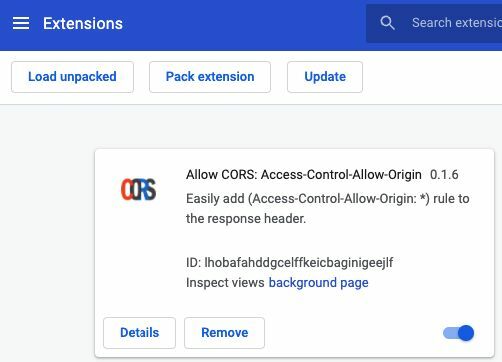Open the background page inspect link
The image size is (502, 362).
[318, 283]
